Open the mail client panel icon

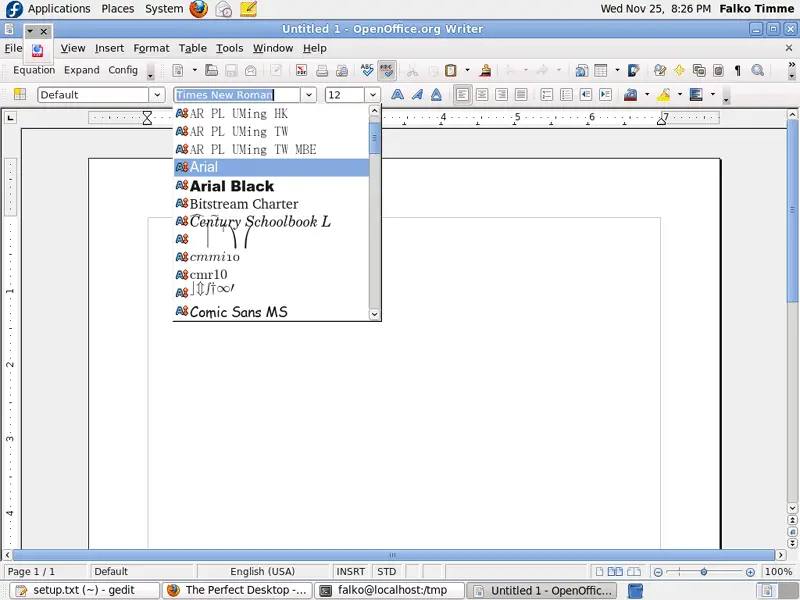tap(223, 9)
